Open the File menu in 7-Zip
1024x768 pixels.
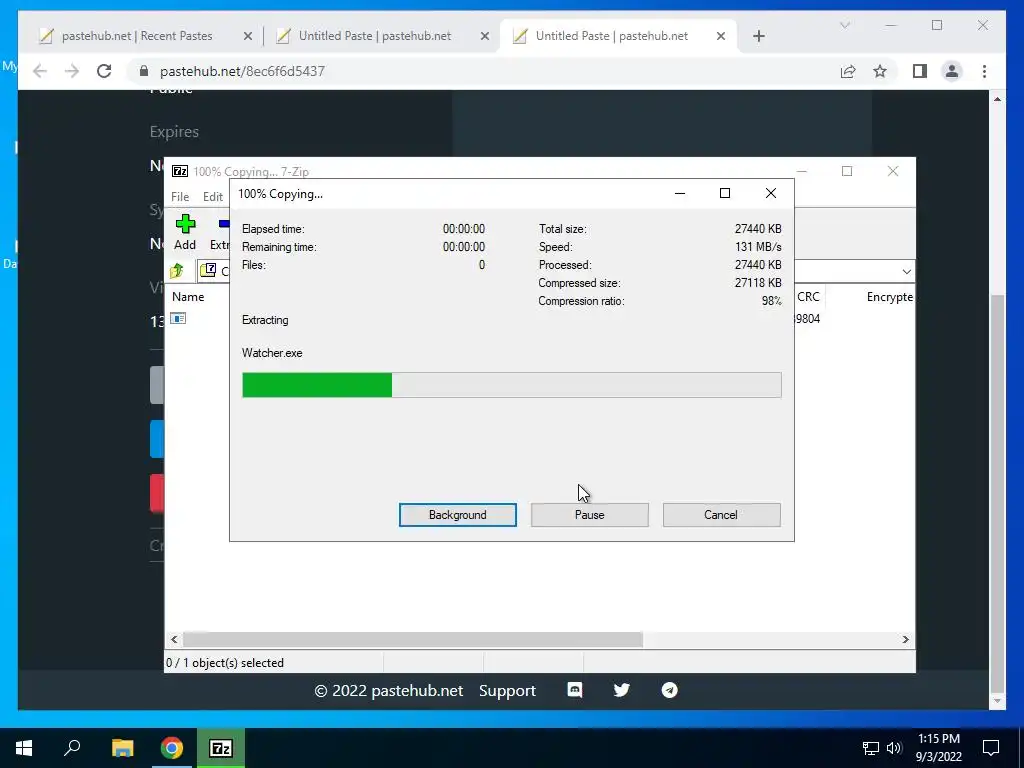180,197
